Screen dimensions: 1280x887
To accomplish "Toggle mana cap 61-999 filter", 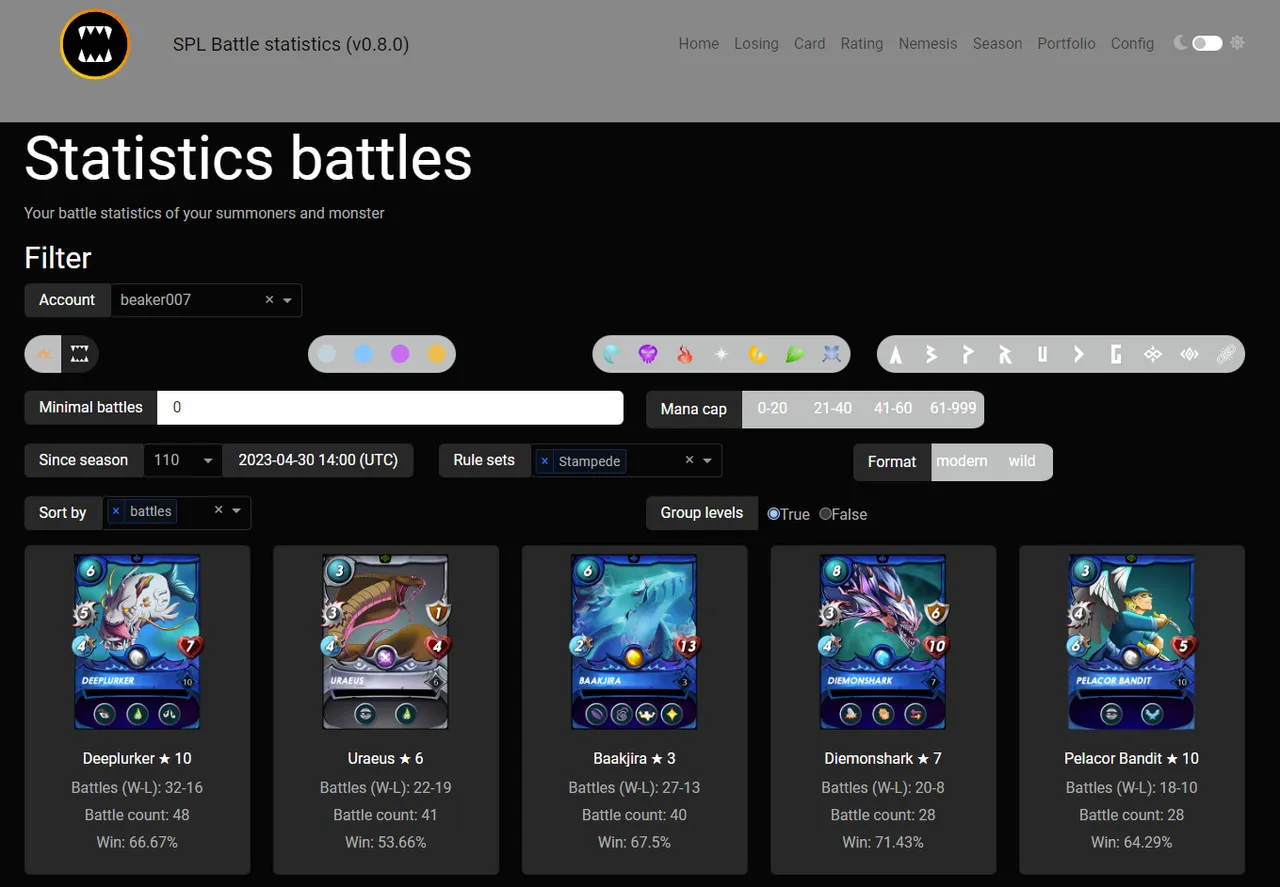I will (x=953, y=408).
